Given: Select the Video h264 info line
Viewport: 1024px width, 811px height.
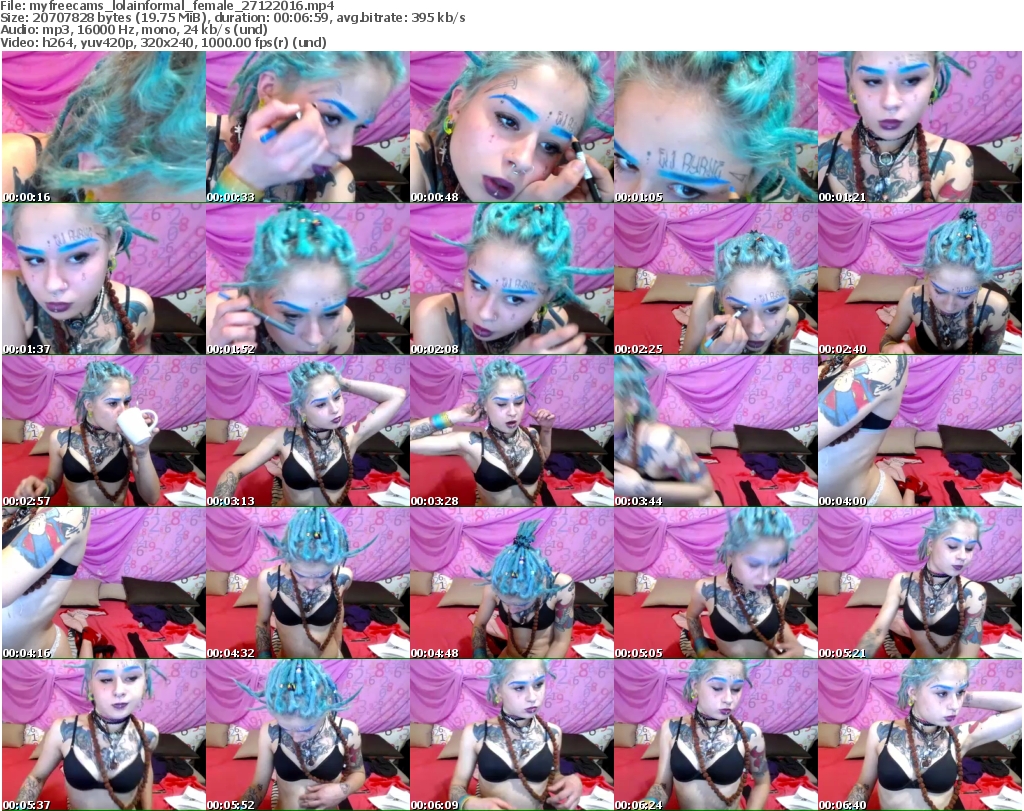Looking at the screenshot, I should 163,42.
